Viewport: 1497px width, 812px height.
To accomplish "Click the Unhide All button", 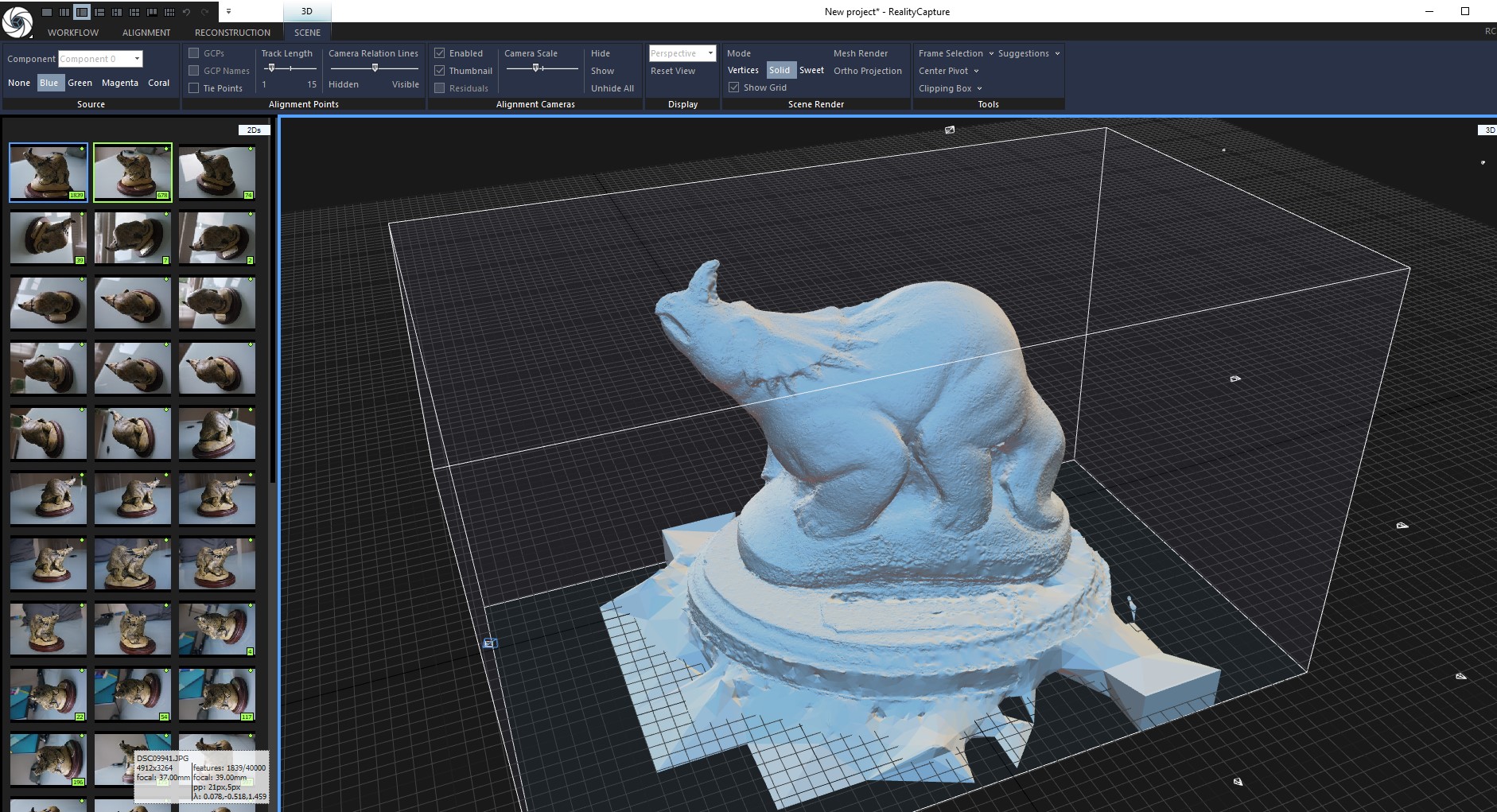I will [612, 88].
